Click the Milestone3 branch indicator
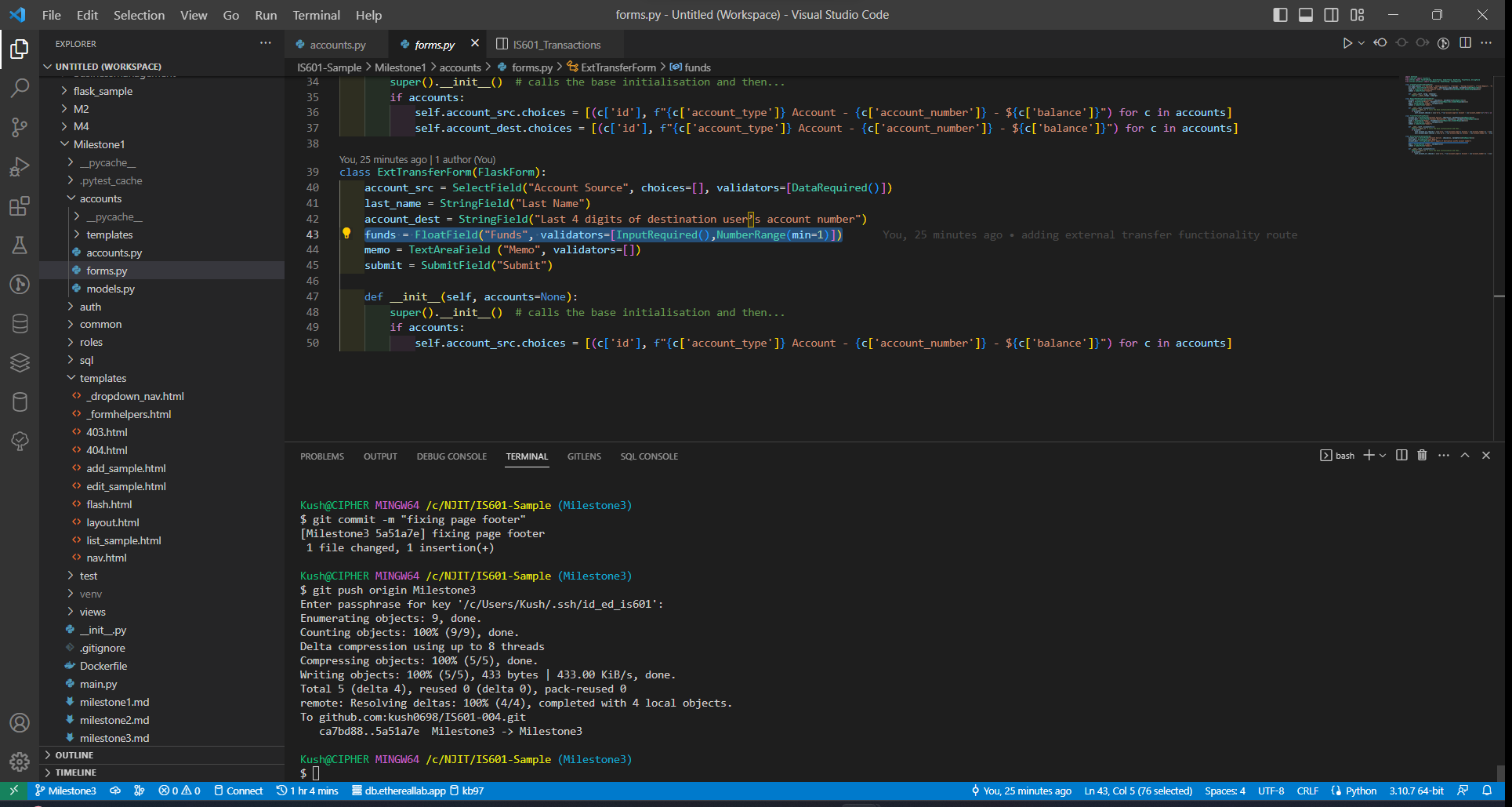This screenshot has width=1512, height=807. click(x=66, y=791)
